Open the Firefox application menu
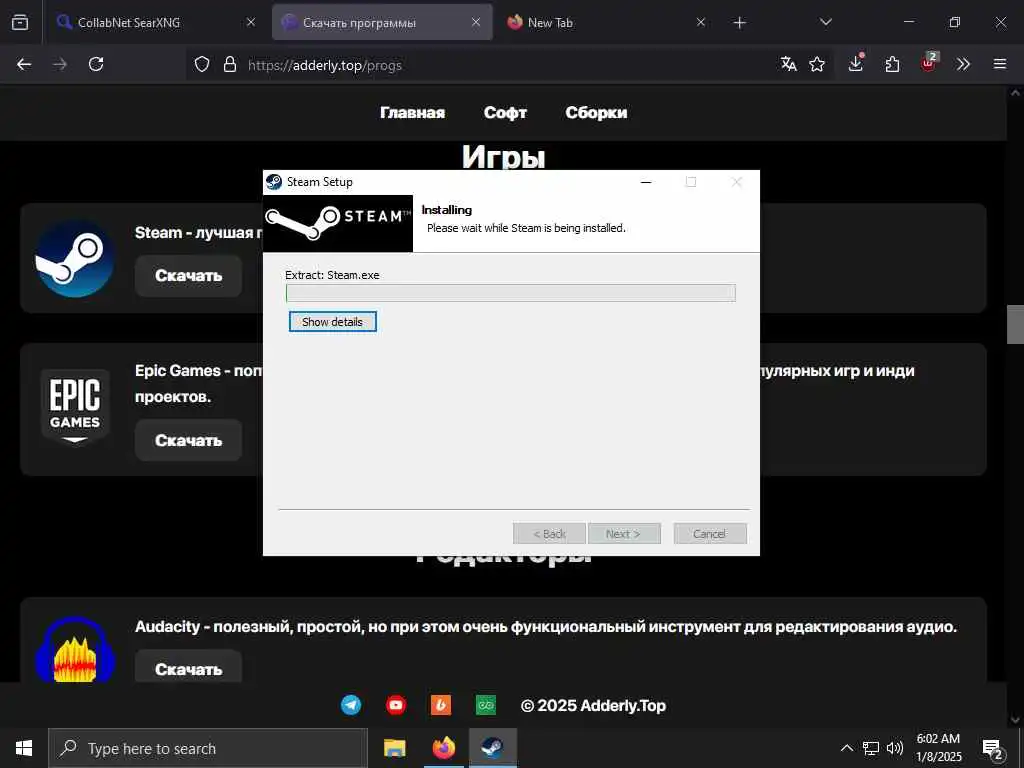Image resolution: width=1024 pixels, height=768 pixels. pyautogui.click(x=1000, y=64)
